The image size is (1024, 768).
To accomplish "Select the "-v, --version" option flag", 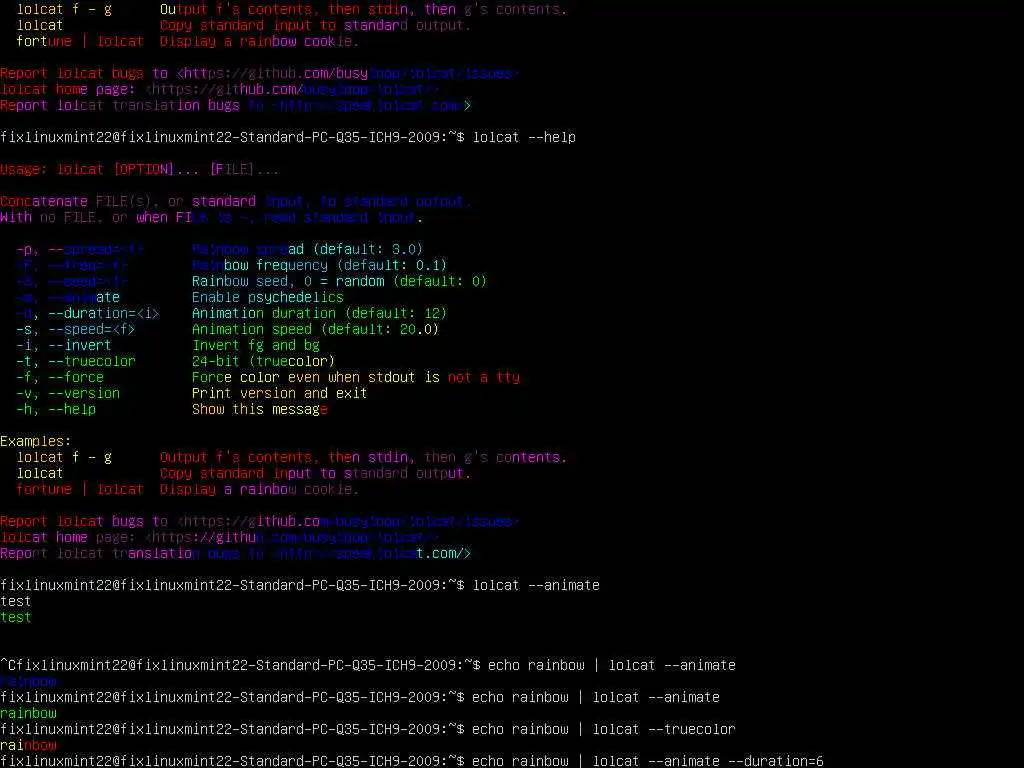I will click(x=68, y=393).
